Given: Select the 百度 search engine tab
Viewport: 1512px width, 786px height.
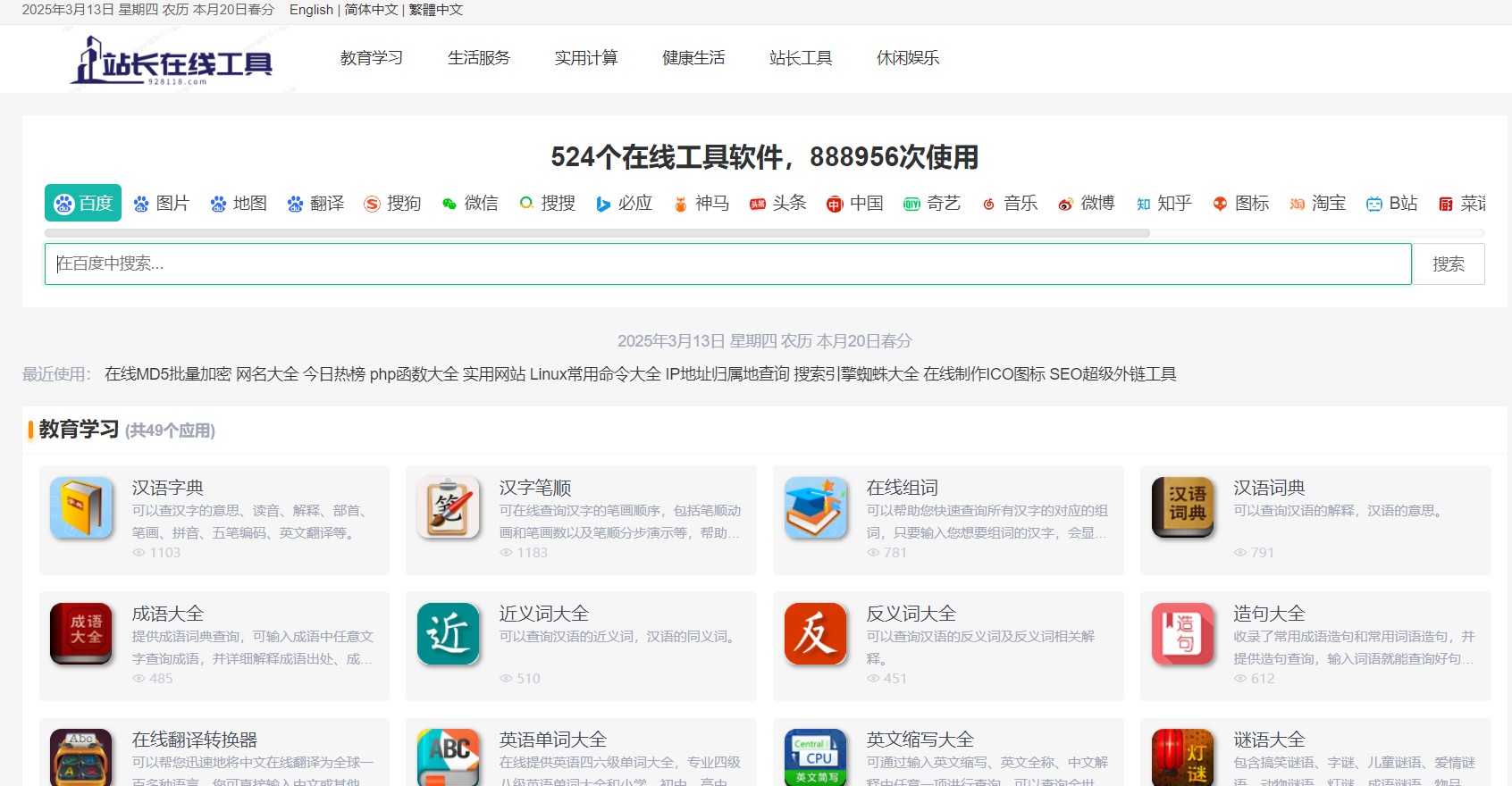Looking at the screenshot, I should pos(83,204).
